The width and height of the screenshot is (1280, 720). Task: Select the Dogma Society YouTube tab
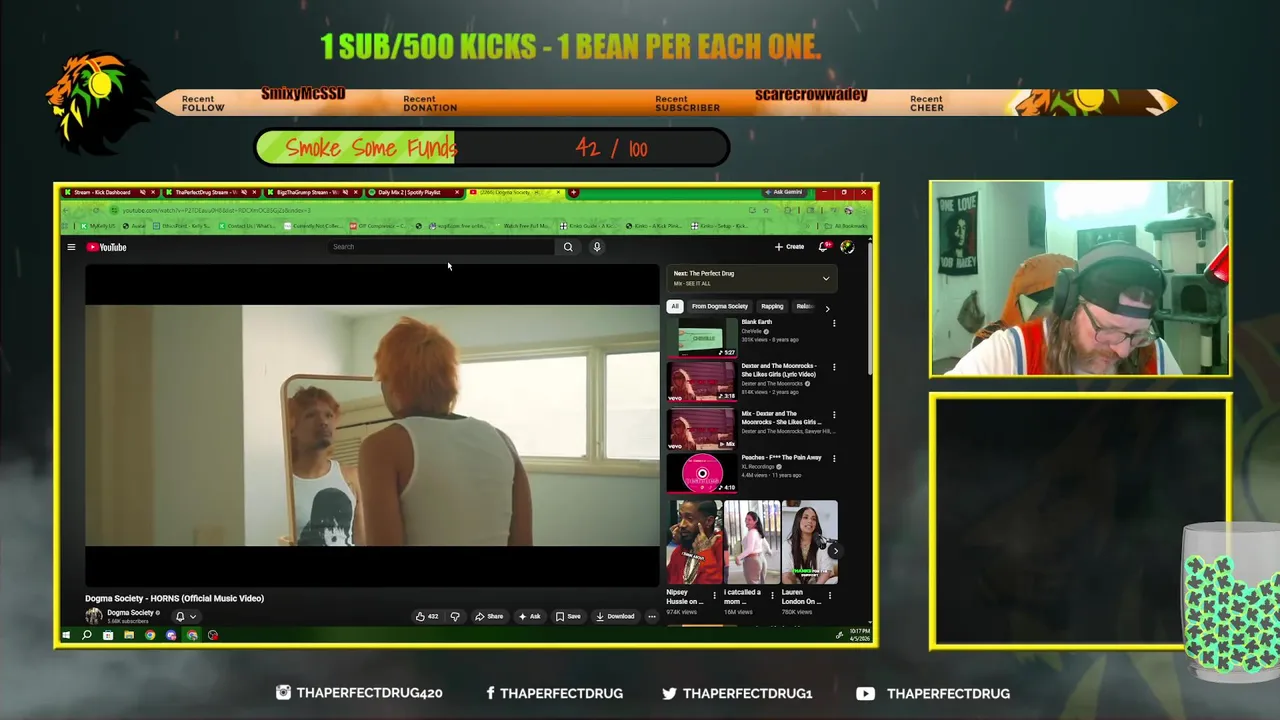[x=515, y=192]
